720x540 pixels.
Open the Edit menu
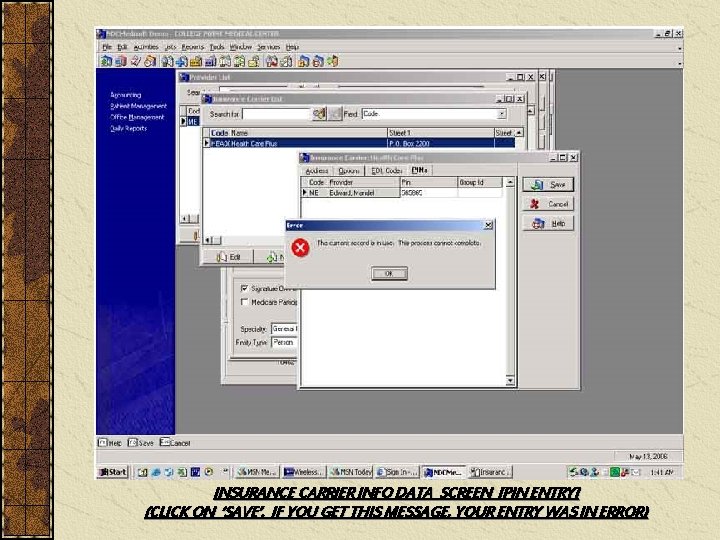pos(122,47)
